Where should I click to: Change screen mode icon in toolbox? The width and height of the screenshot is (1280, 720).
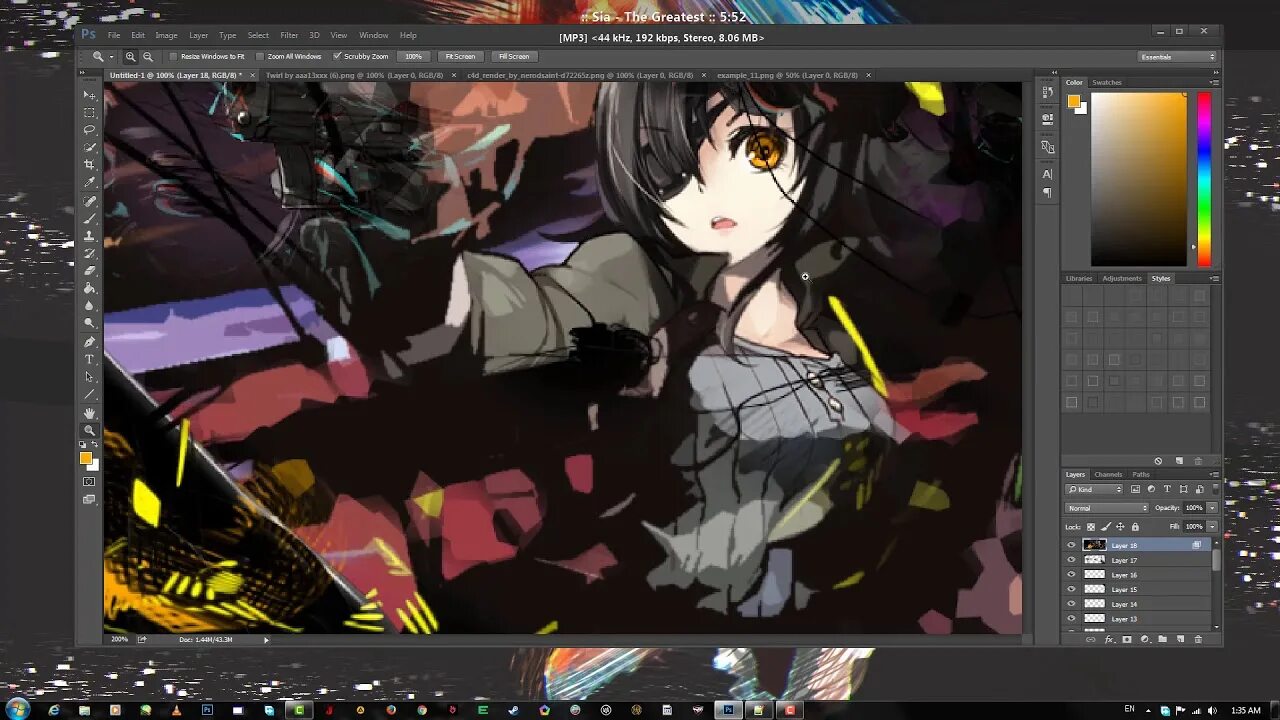[x=89, y=499]
